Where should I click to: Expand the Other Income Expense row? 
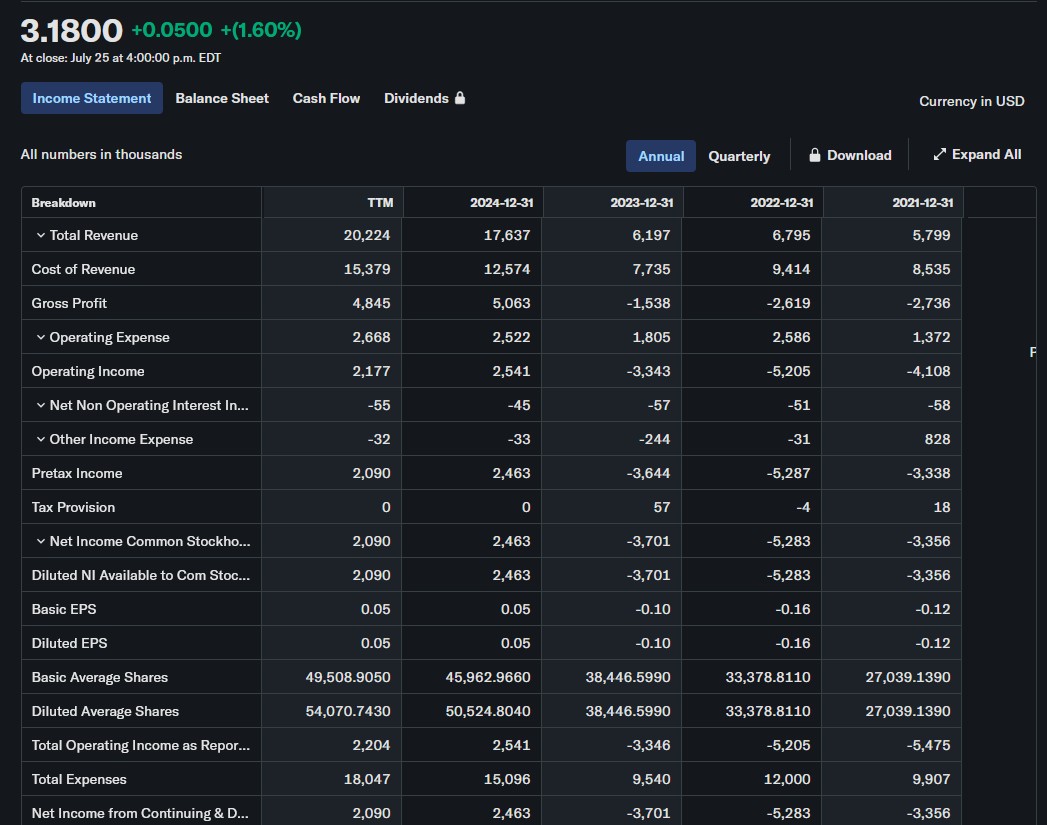click(x=41, y=439)
